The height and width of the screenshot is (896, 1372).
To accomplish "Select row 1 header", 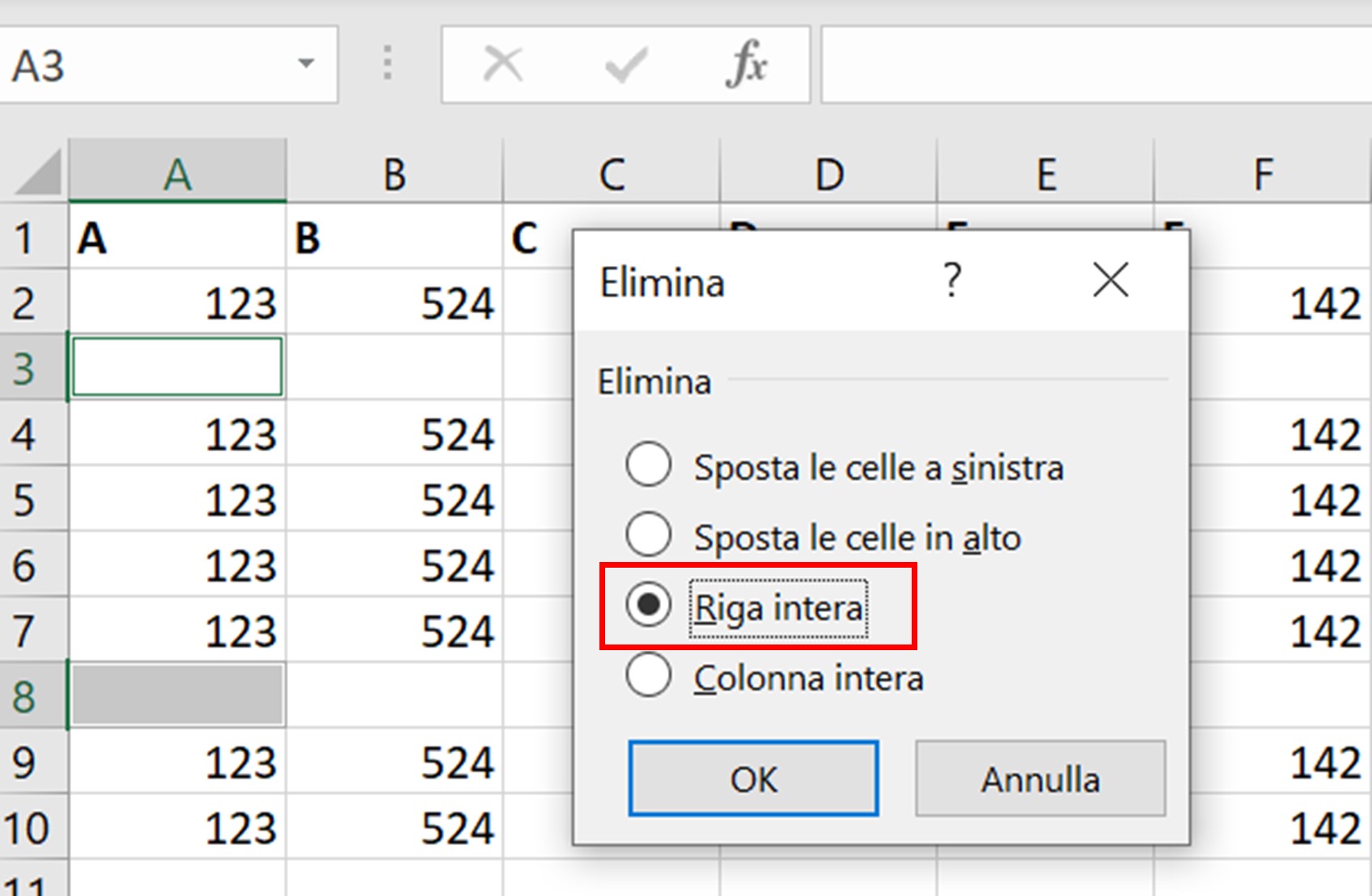I will [33, 236].
